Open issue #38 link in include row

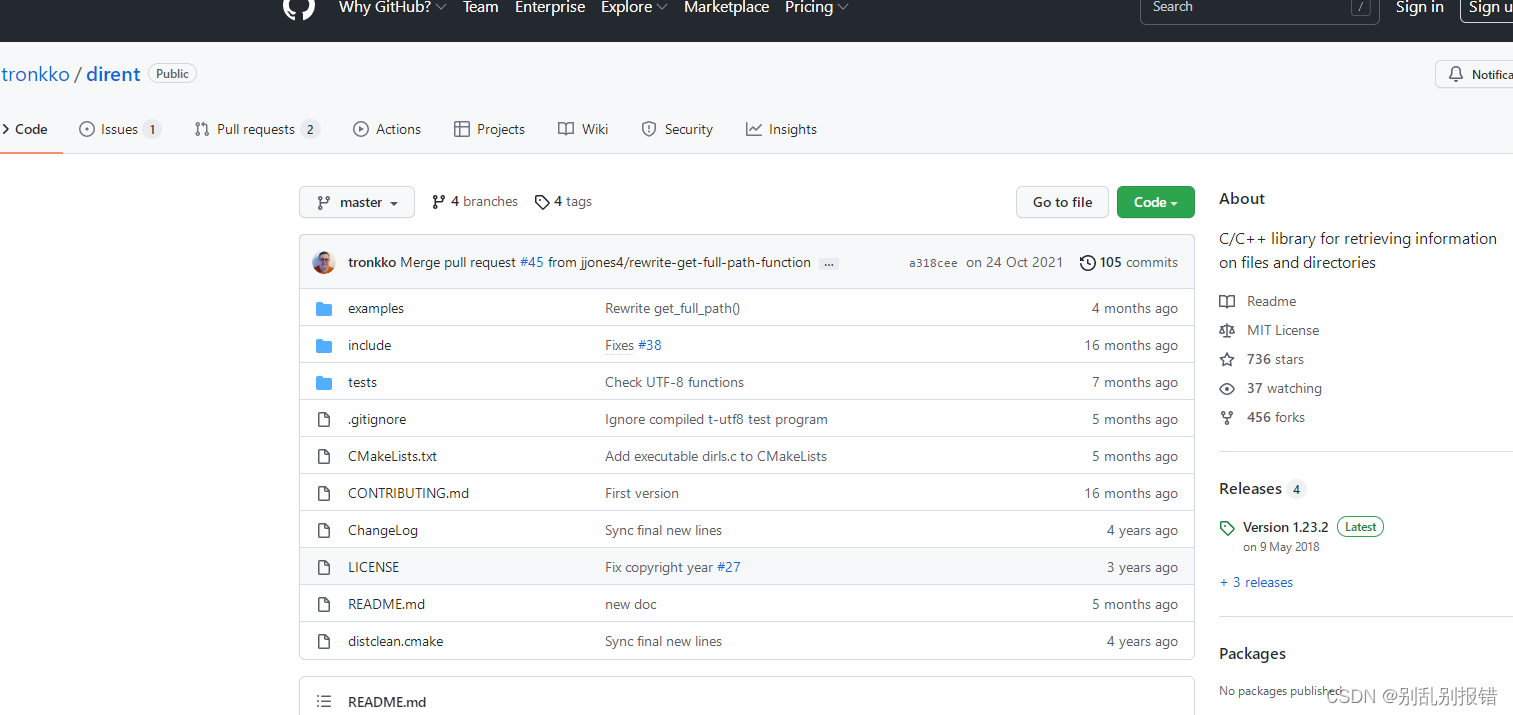[650, 345]
